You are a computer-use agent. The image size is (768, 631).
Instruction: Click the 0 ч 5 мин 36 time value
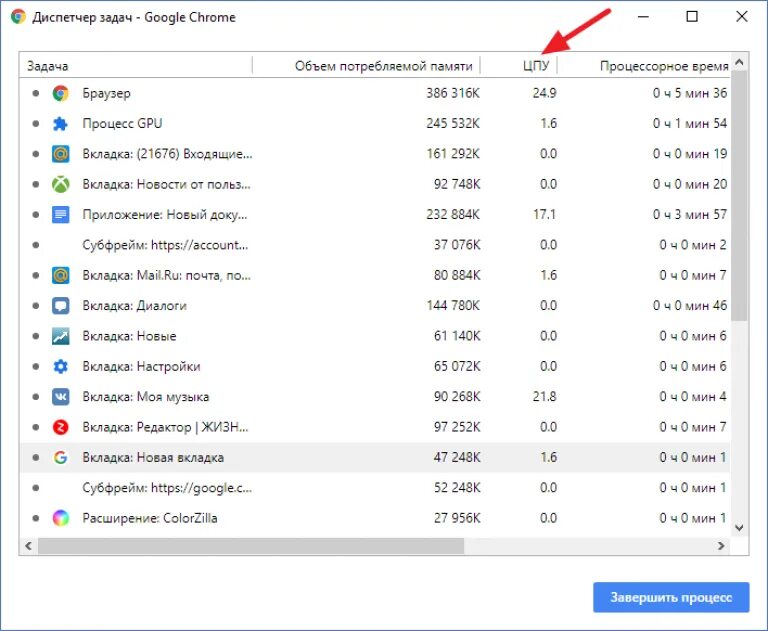pyautogui.click(x=690, y=93)
